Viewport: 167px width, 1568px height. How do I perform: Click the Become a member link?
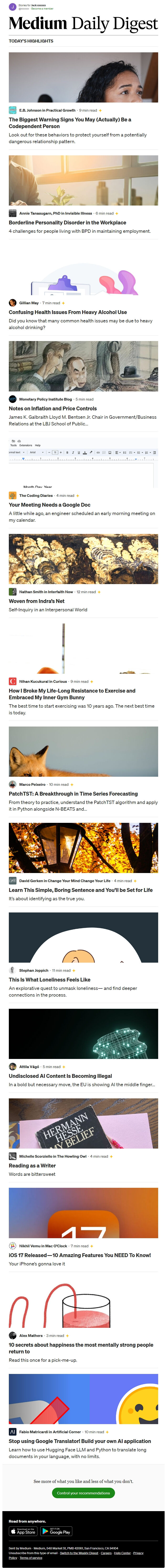pyautogui.click(x=42, y=9)
